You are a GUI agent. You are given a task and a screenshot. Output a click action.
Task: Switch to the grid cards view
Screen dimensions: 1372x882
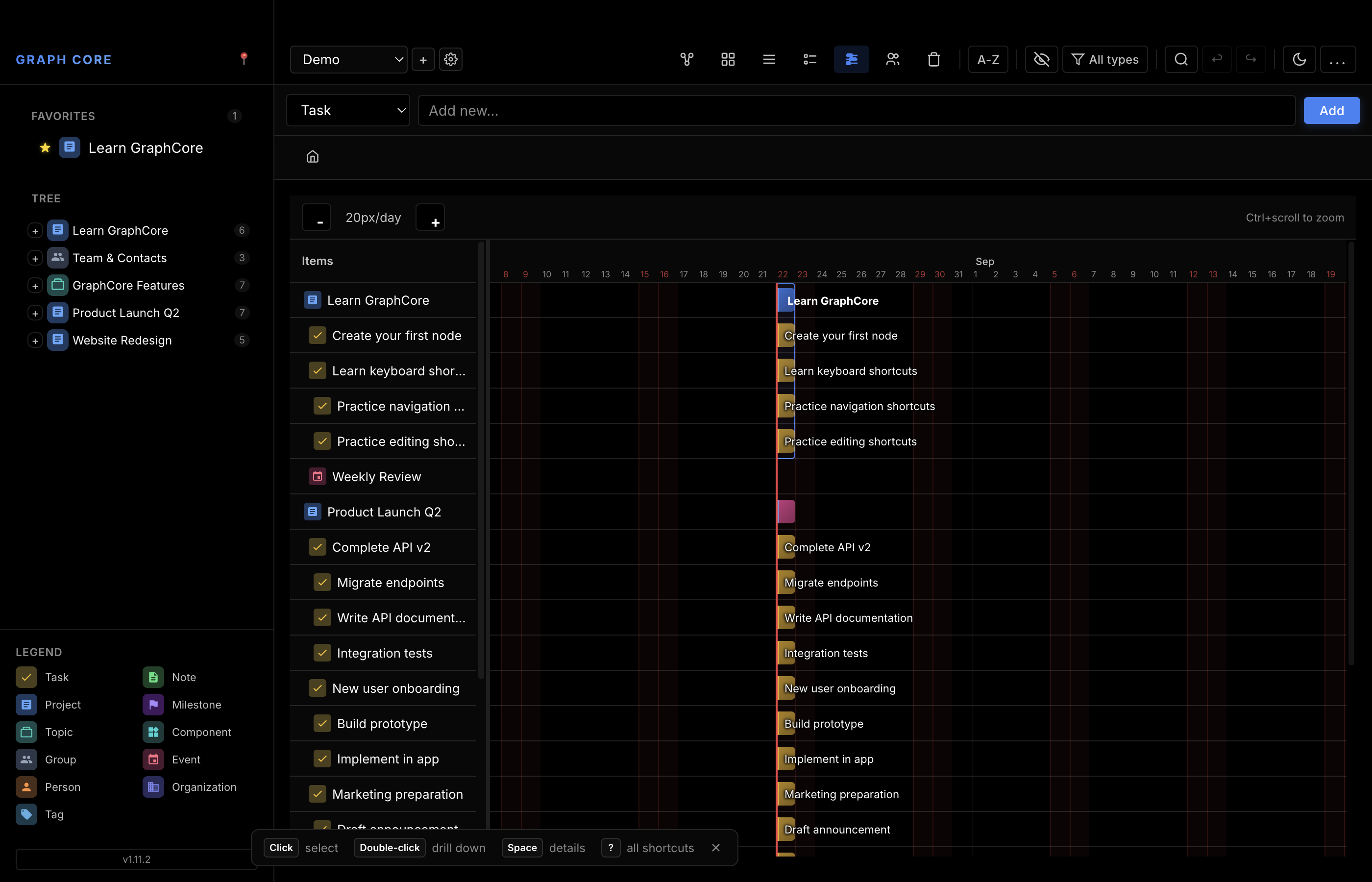(728, 59)
